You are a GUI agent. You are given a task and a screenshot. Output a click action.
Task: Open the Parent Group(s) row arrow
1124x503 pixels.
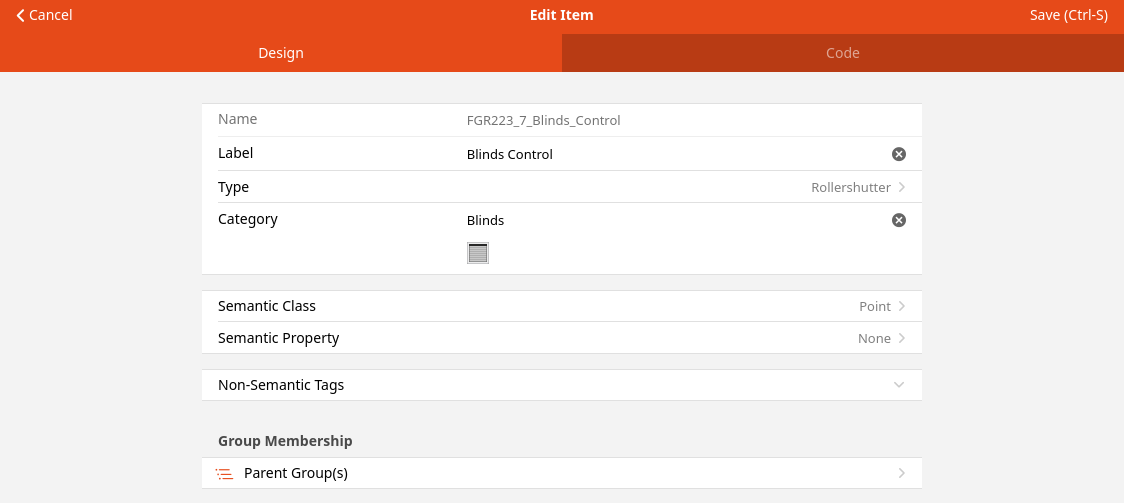[902, 473]
